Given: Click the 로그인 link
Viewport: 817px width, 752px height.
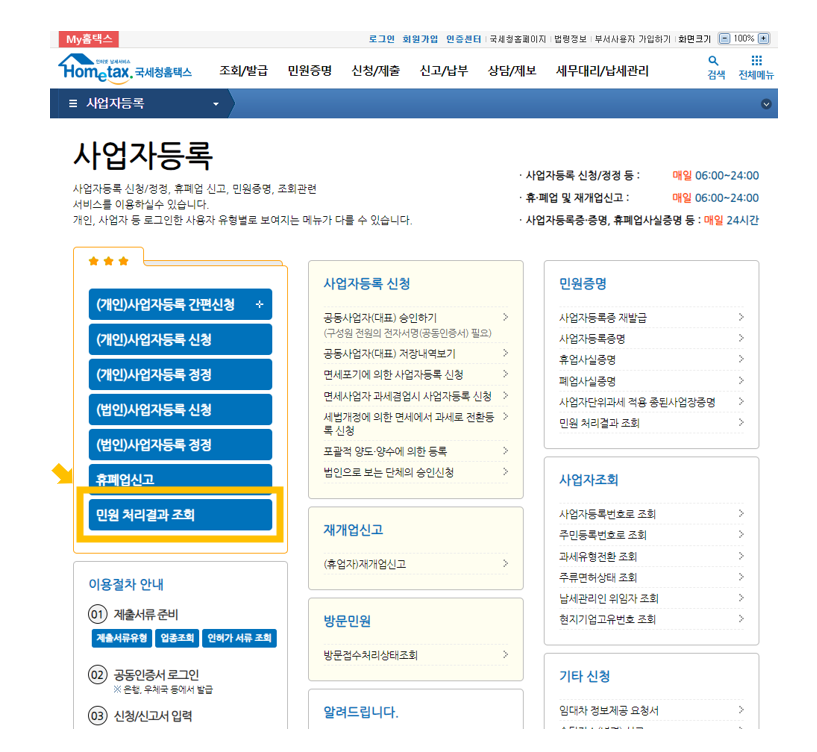Looking at the screenshot, I should click(x=382, y=39).
